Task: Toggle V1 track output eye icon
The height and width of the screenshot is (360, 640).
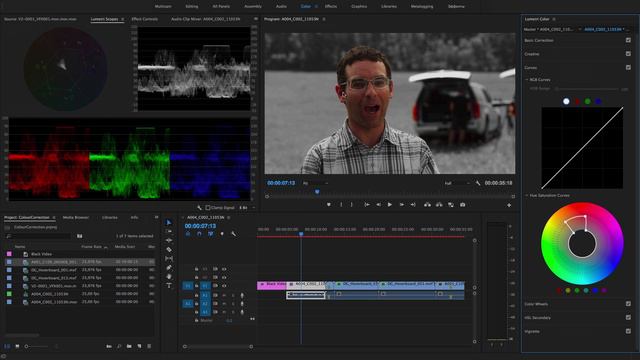Action: tap(224, 286)
